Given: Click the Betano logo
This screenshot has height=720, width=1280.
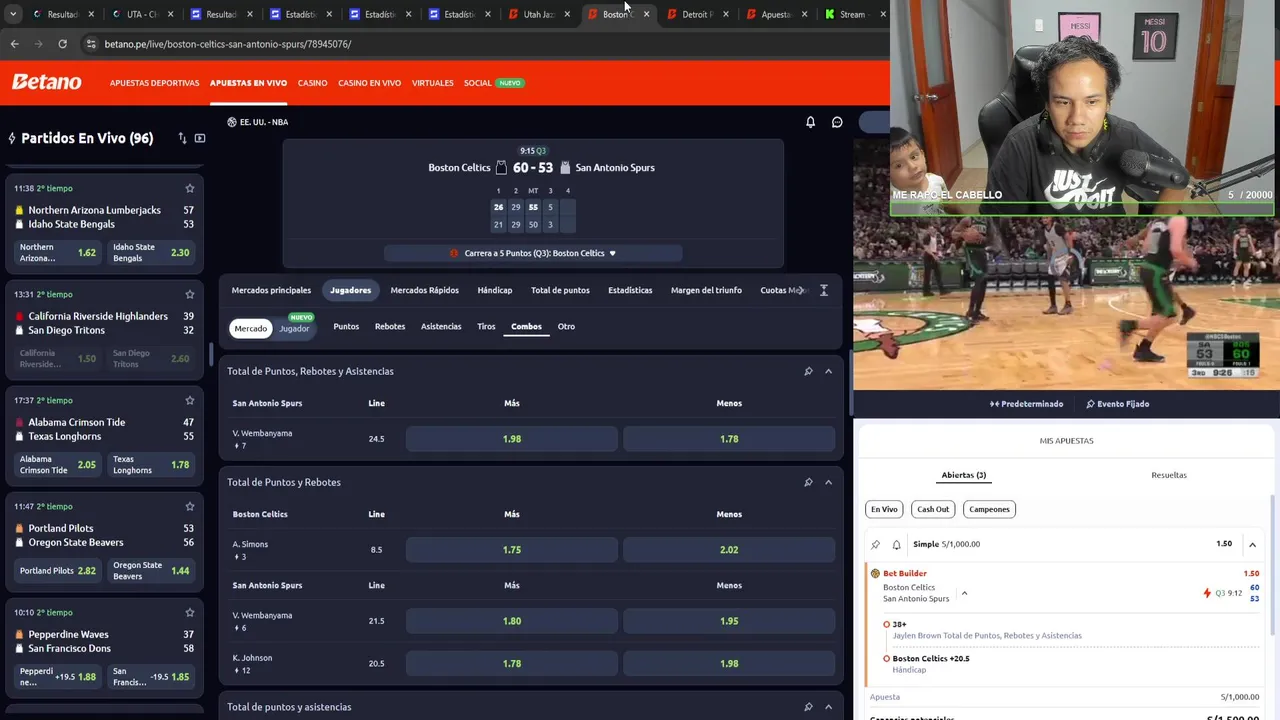Looking at the screenshot, I should pos(47,82).
